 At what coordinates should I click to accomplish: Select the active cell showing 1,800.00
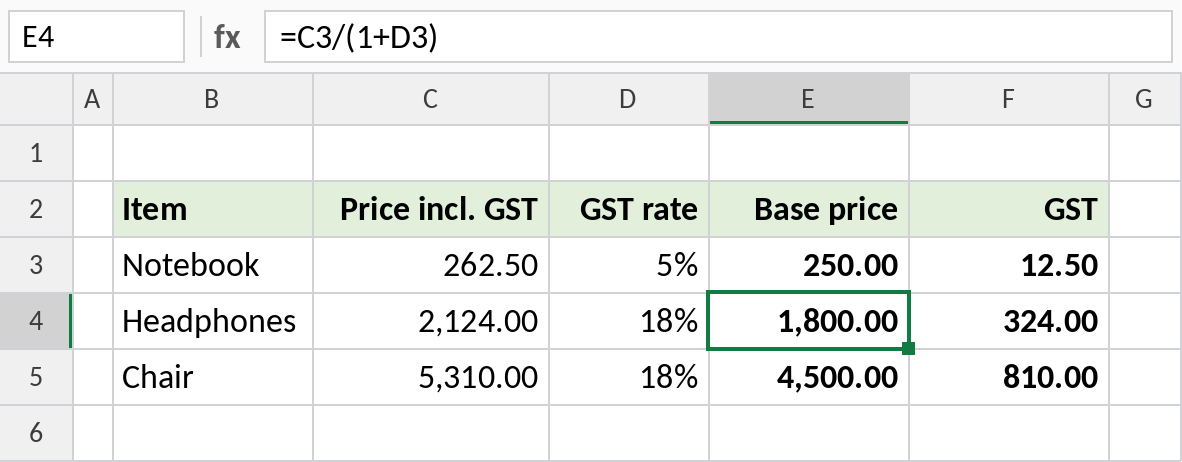coord(809,322)
